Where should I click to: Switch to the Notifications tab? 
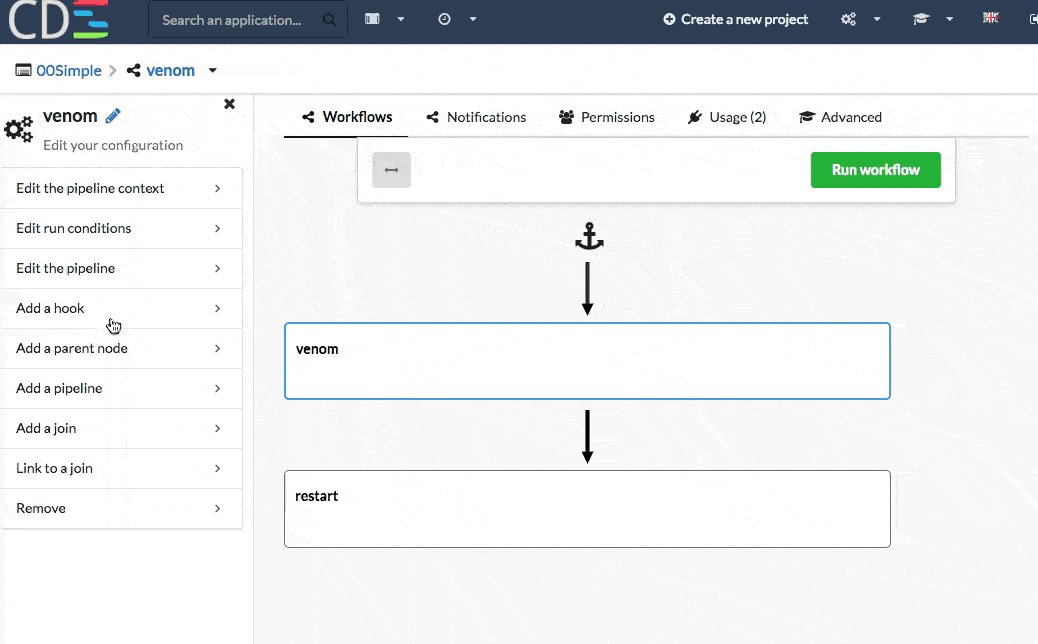pos(477,117)
